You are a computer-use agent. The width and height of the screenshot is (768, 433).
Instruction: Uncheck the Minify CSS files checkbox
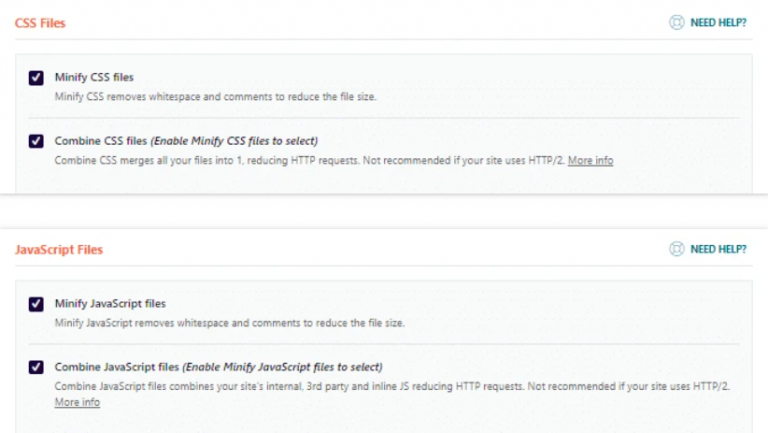(37, 77)
